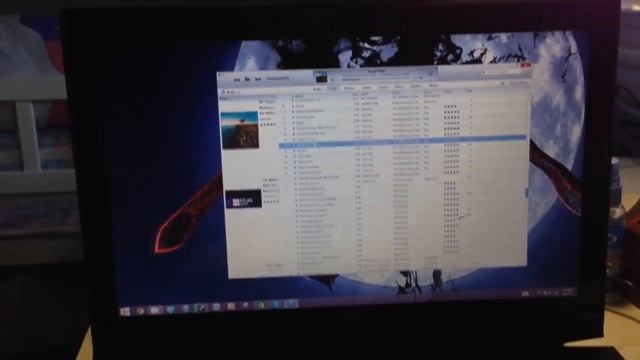Adjust the iTunes volume slider
The width and height of the screenshot is (640, 360).
(278, 78)
